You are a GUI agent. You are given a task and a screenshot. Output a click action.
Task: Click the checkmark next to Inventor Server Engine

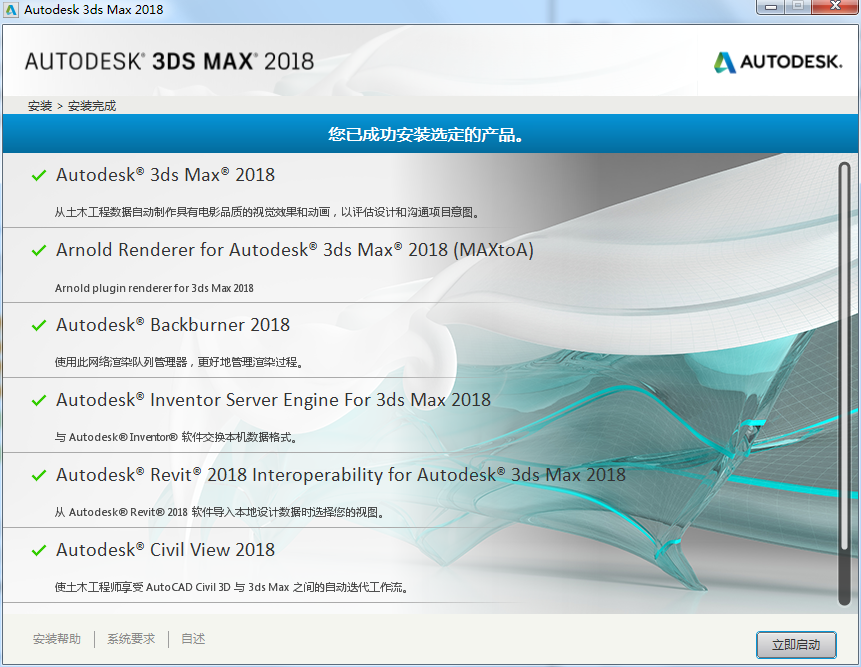[x=38, y=400]
